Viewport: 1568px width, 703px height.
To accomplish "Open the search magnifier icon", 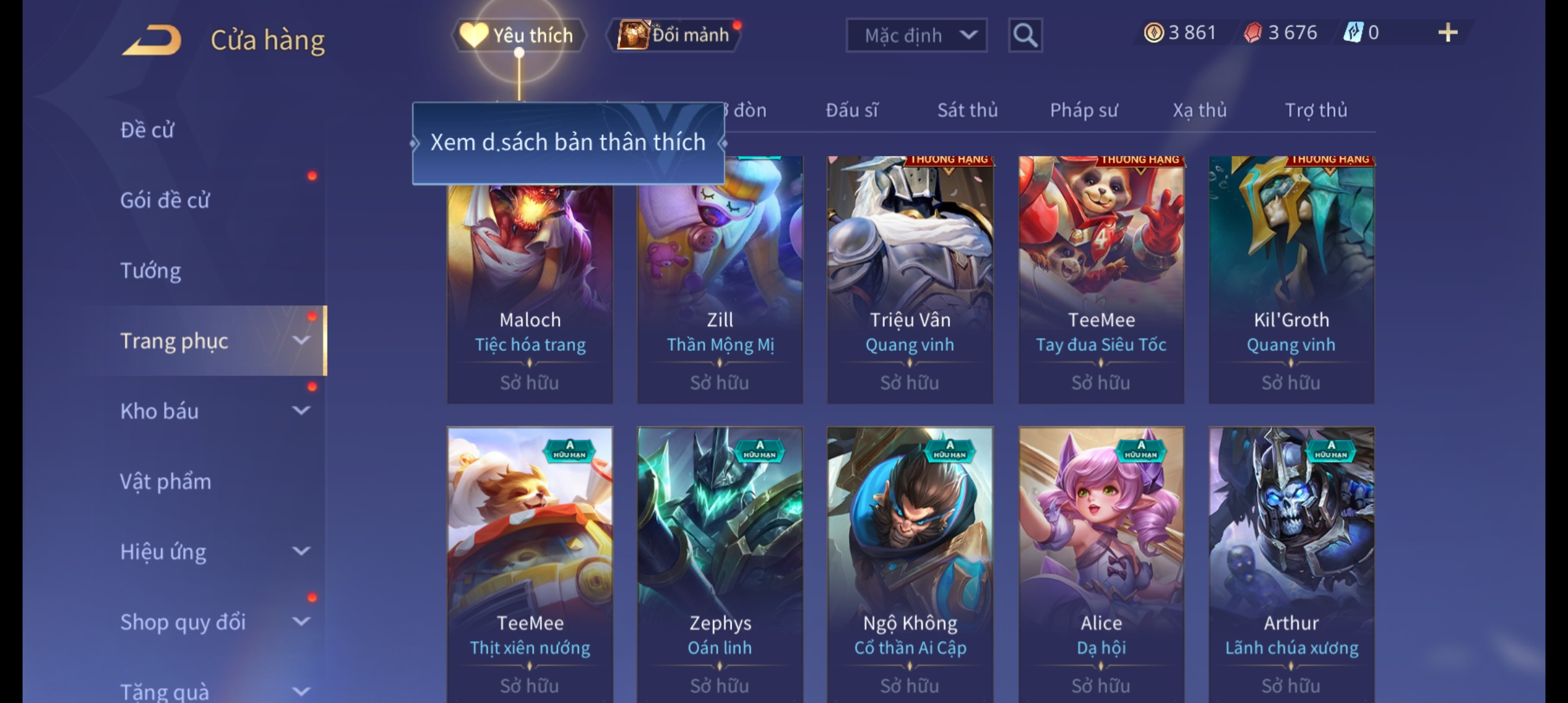I will coord(1025,34).
